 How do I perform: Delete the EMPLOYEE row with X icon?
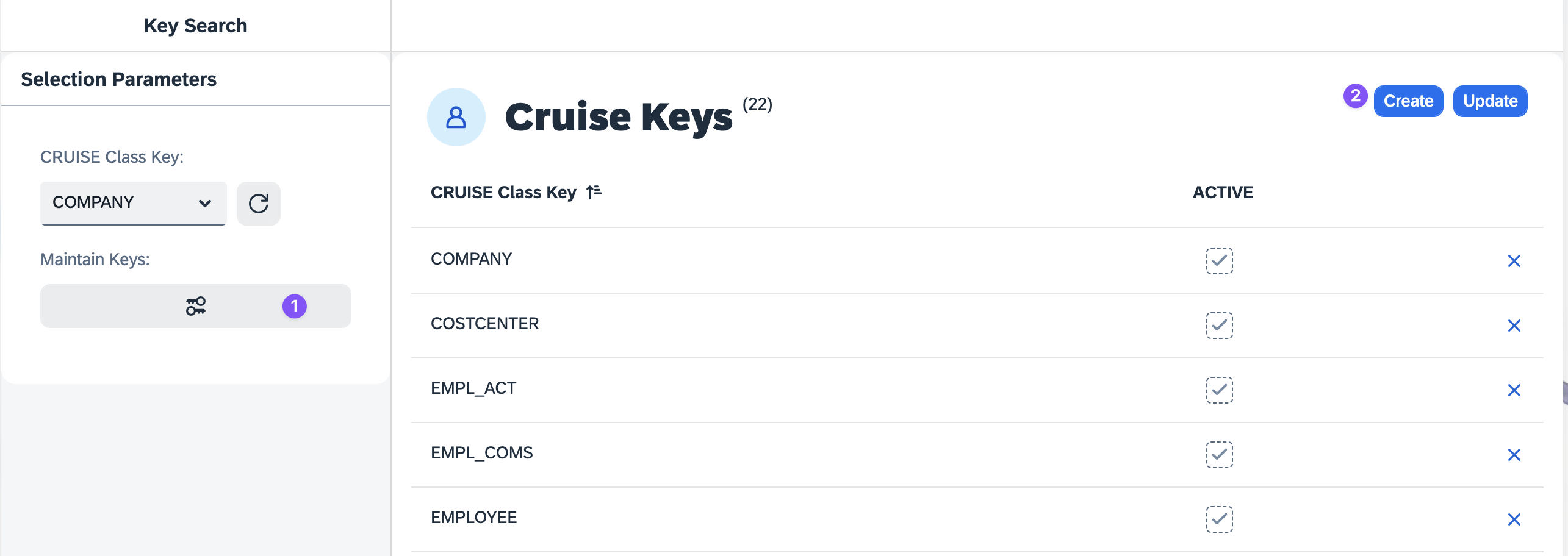[1514, 519]
